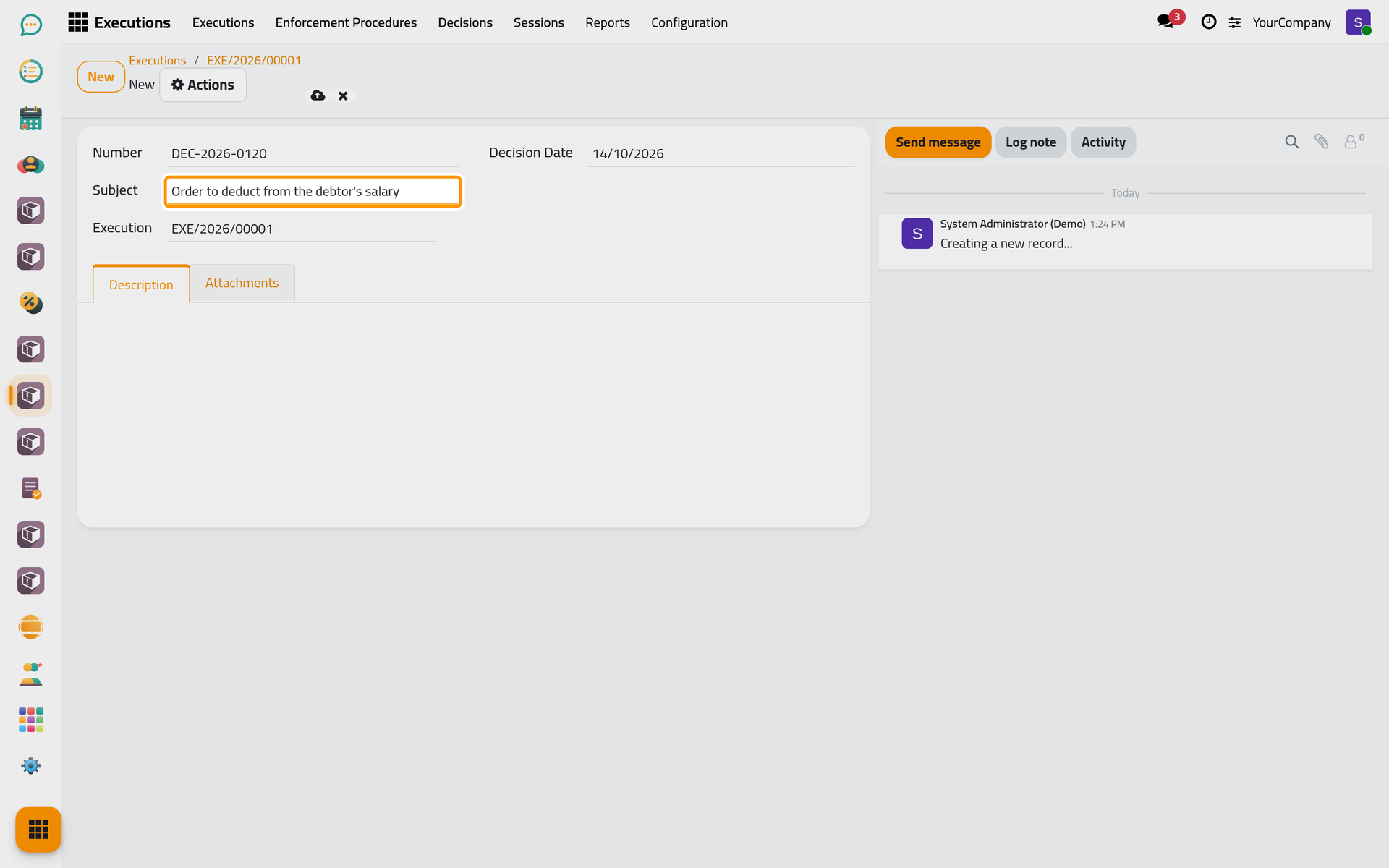Open the To-do list app icon

click(30, 72)
